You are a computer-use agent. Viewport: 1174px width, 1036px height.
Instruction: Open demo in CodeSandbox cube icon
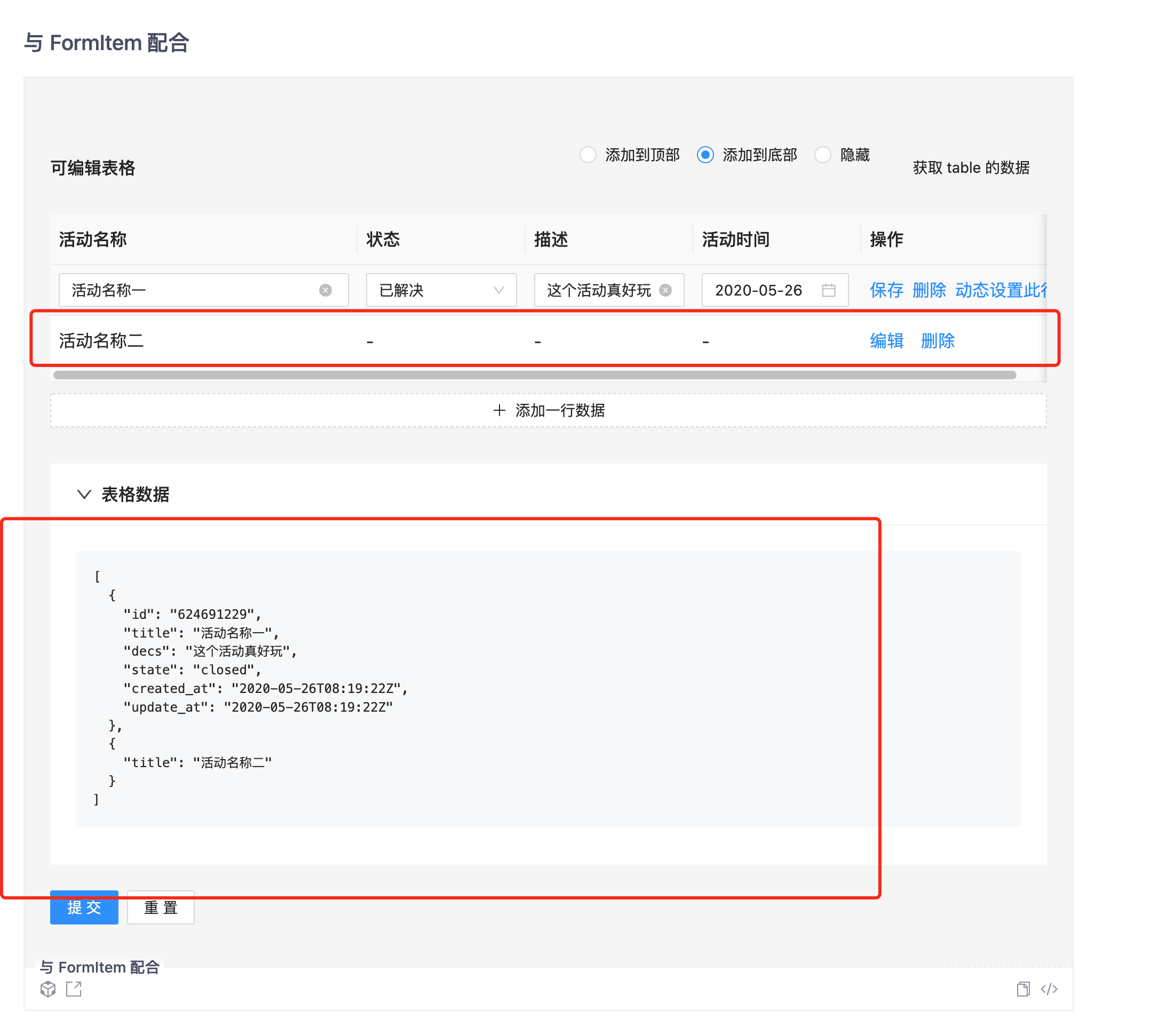(x=48, y=989)
